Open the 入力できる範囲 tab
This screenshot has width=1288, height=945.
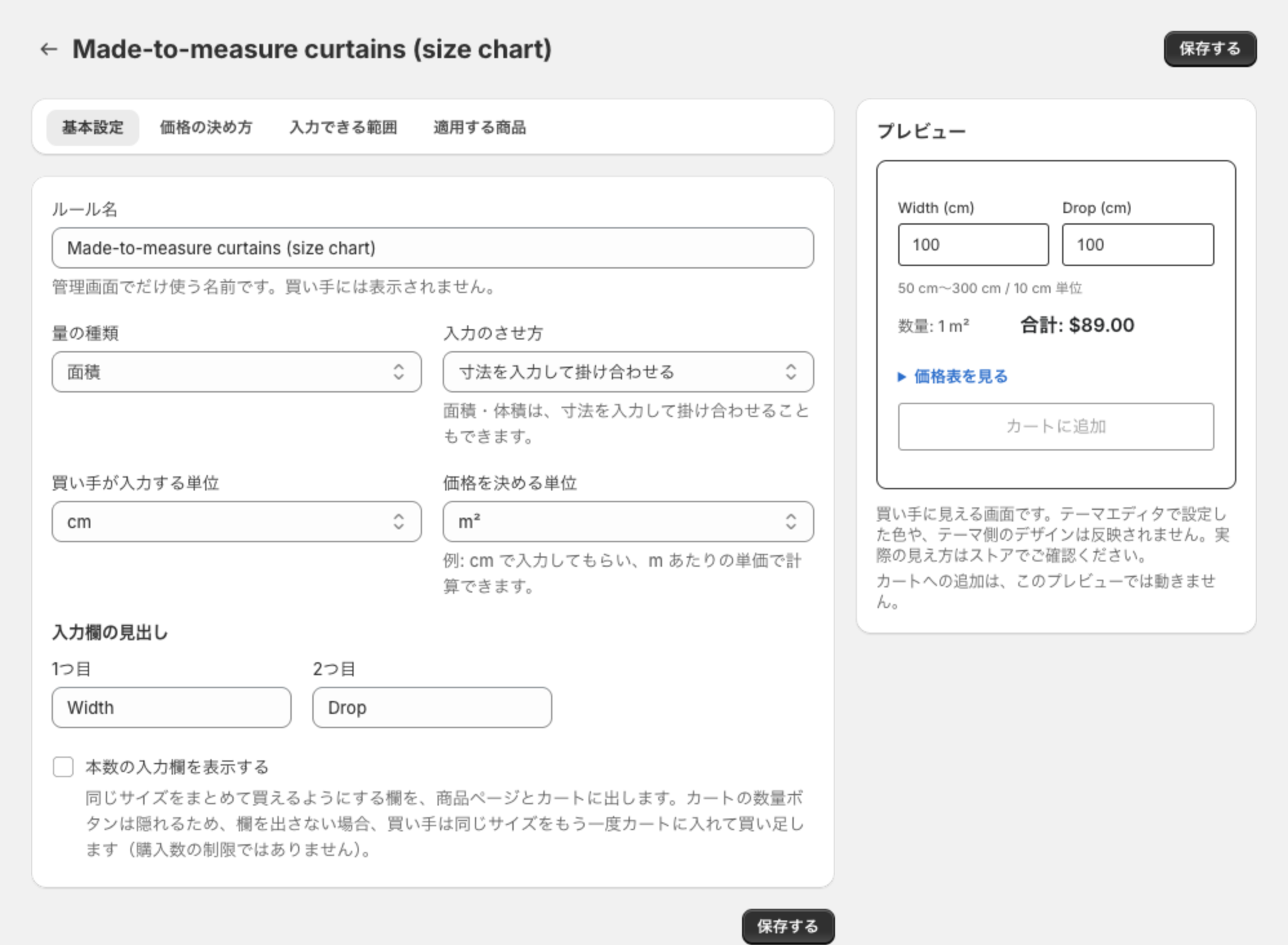(x=343, y=127)
